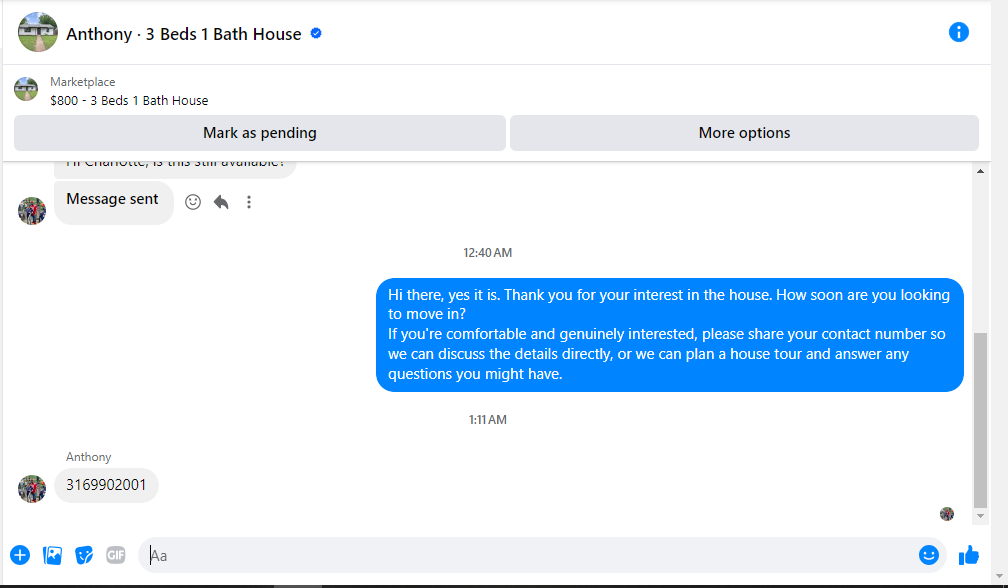Click the chat scrollbar up arrow
Image resolution: width=1008 pixels, height=588 pixels.
980,171
